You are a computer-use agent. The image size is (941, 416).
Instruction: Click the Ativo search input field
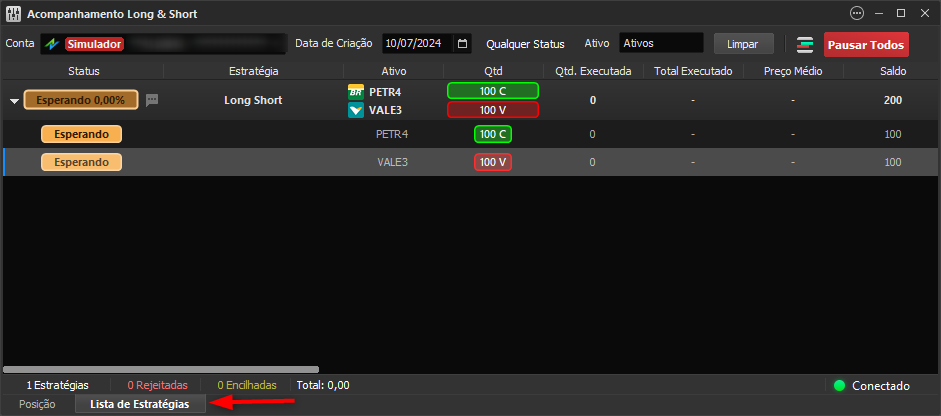661,43
